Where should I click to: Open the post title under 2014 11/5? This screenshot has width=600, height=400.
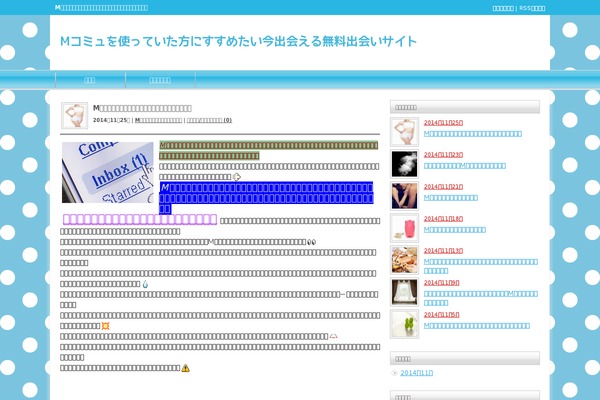(x=477, y=326)
